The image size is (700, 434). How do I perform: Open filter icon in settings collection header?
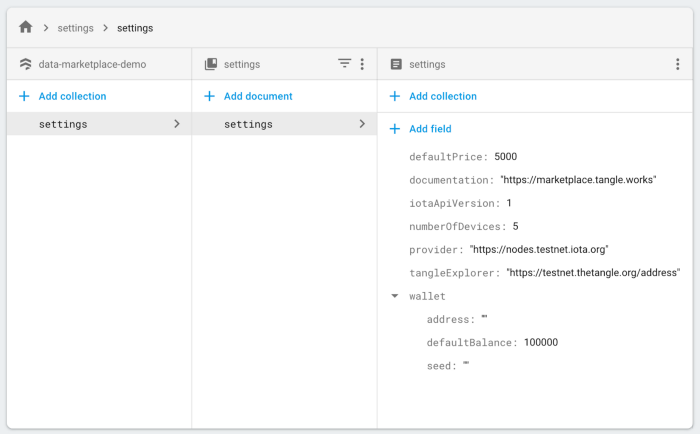[344, 63]
